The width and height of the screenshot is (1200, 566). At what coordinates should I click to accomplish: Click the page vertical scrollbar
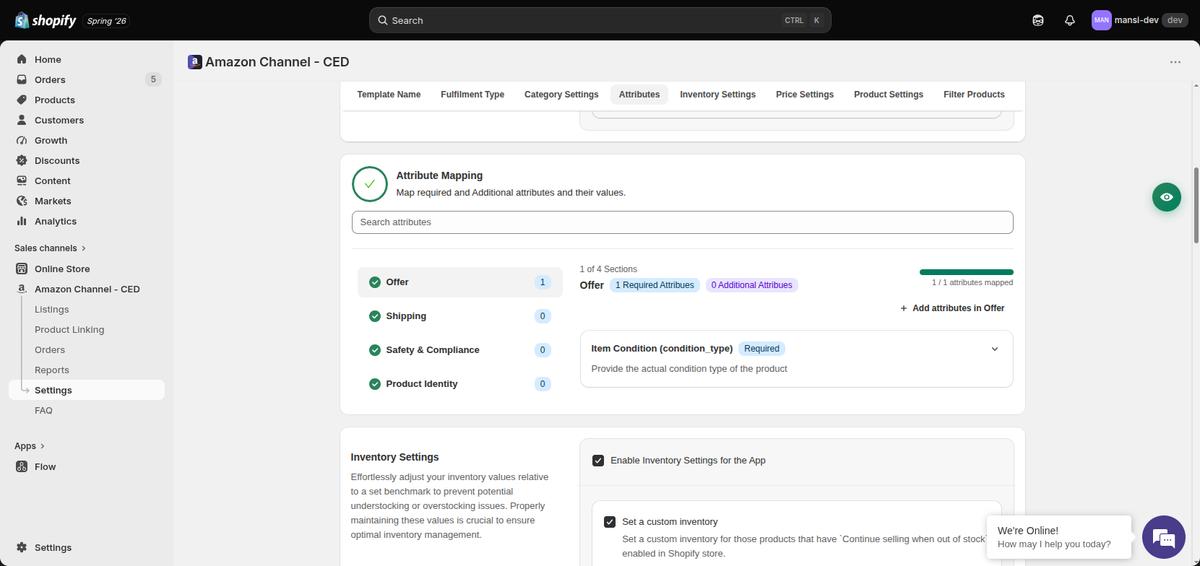click(1196, 205)
